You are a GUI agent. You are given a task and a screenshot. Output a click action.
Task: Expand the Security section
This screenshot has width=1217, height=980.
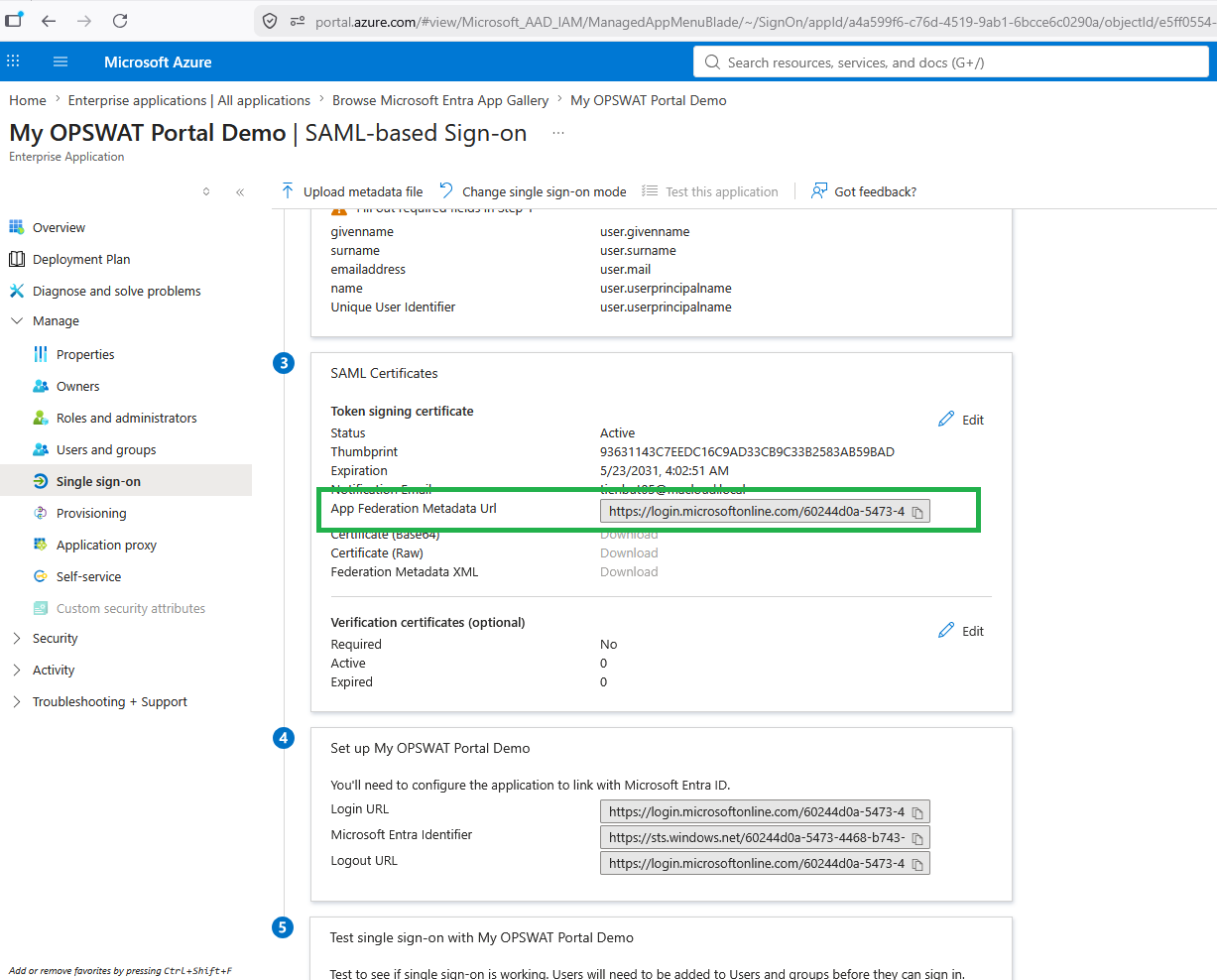17,638
